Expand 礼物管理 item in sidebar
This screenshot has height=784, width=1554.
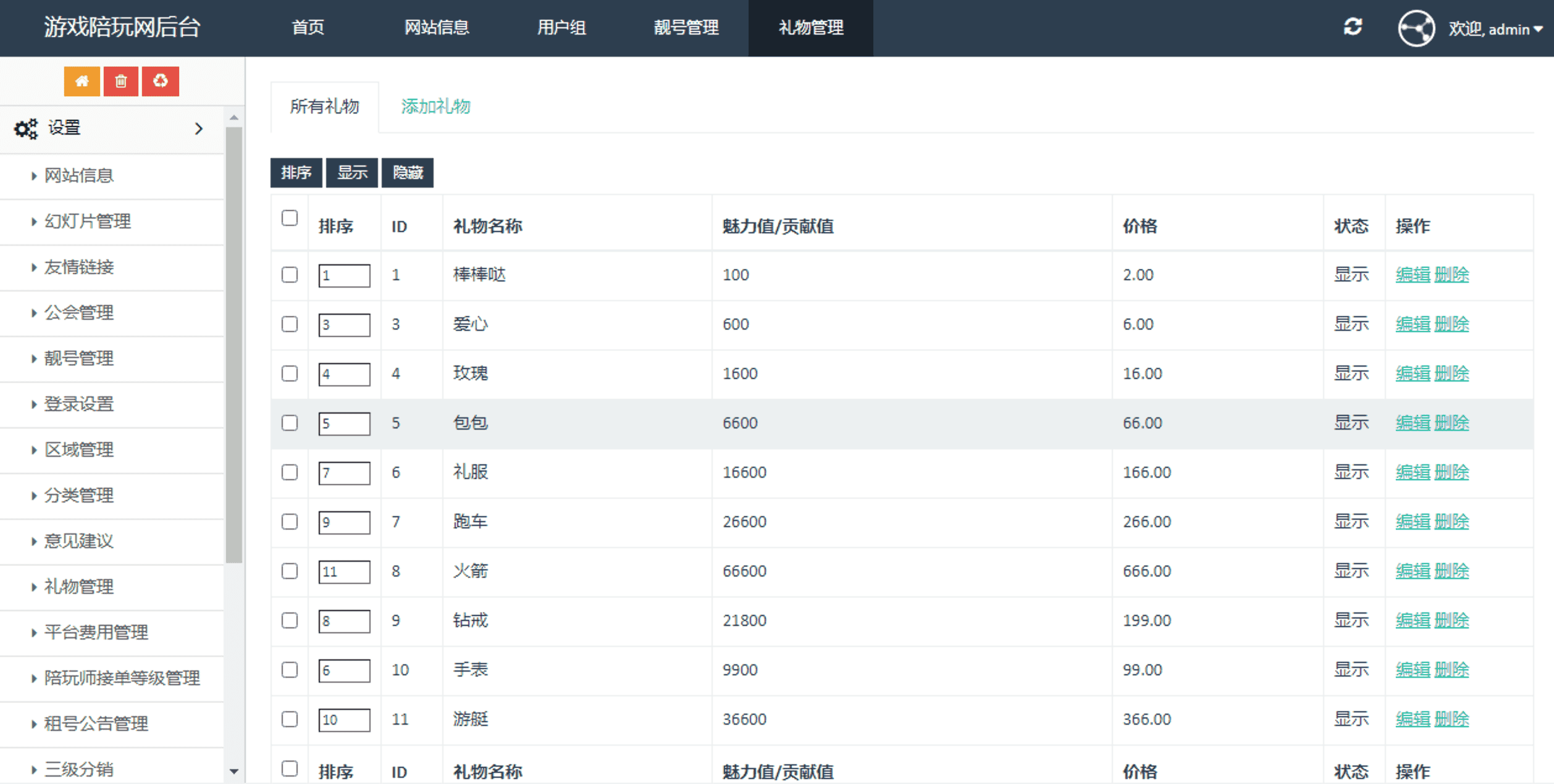(x=79, y=586)
